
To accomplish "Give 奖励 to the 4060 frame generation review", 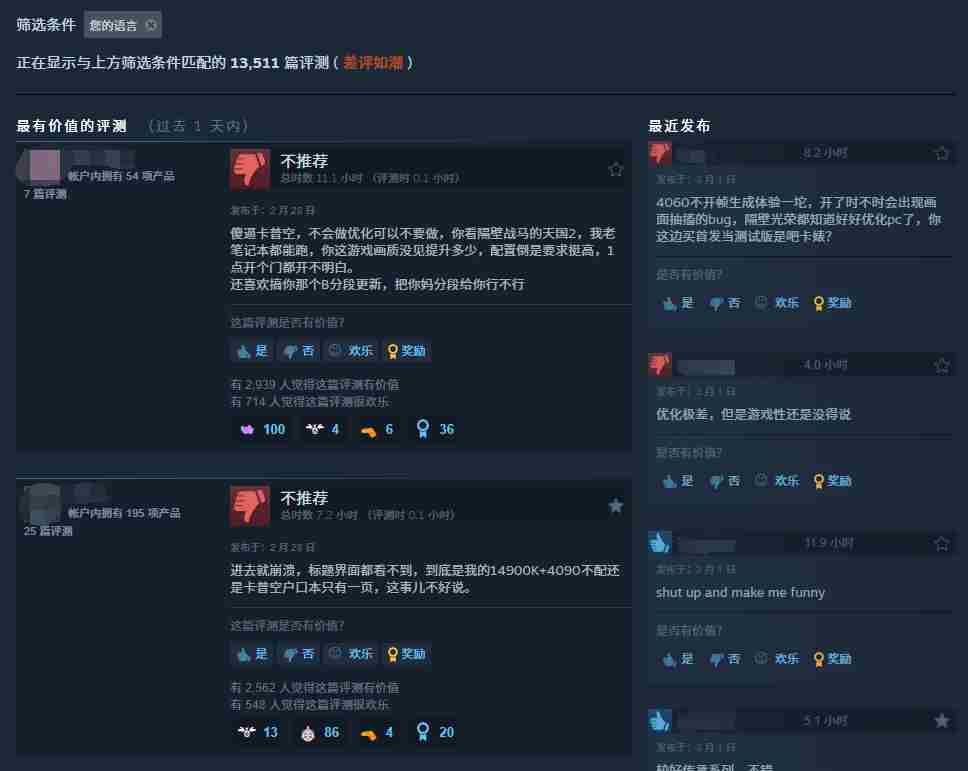I will pos(833,303).
